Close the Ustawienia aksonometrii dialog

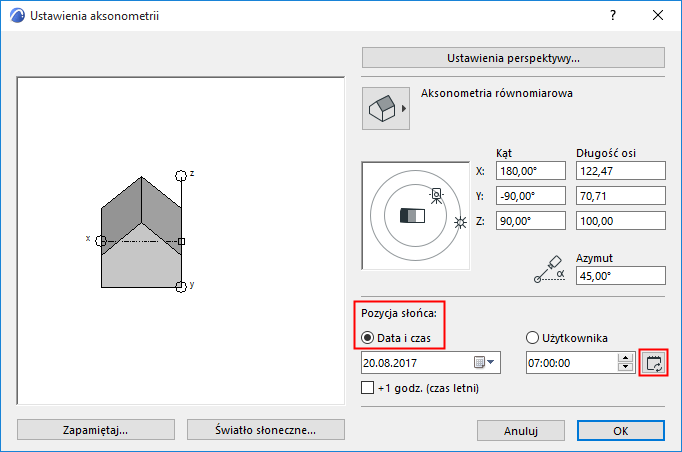click(x=658, y=16)
